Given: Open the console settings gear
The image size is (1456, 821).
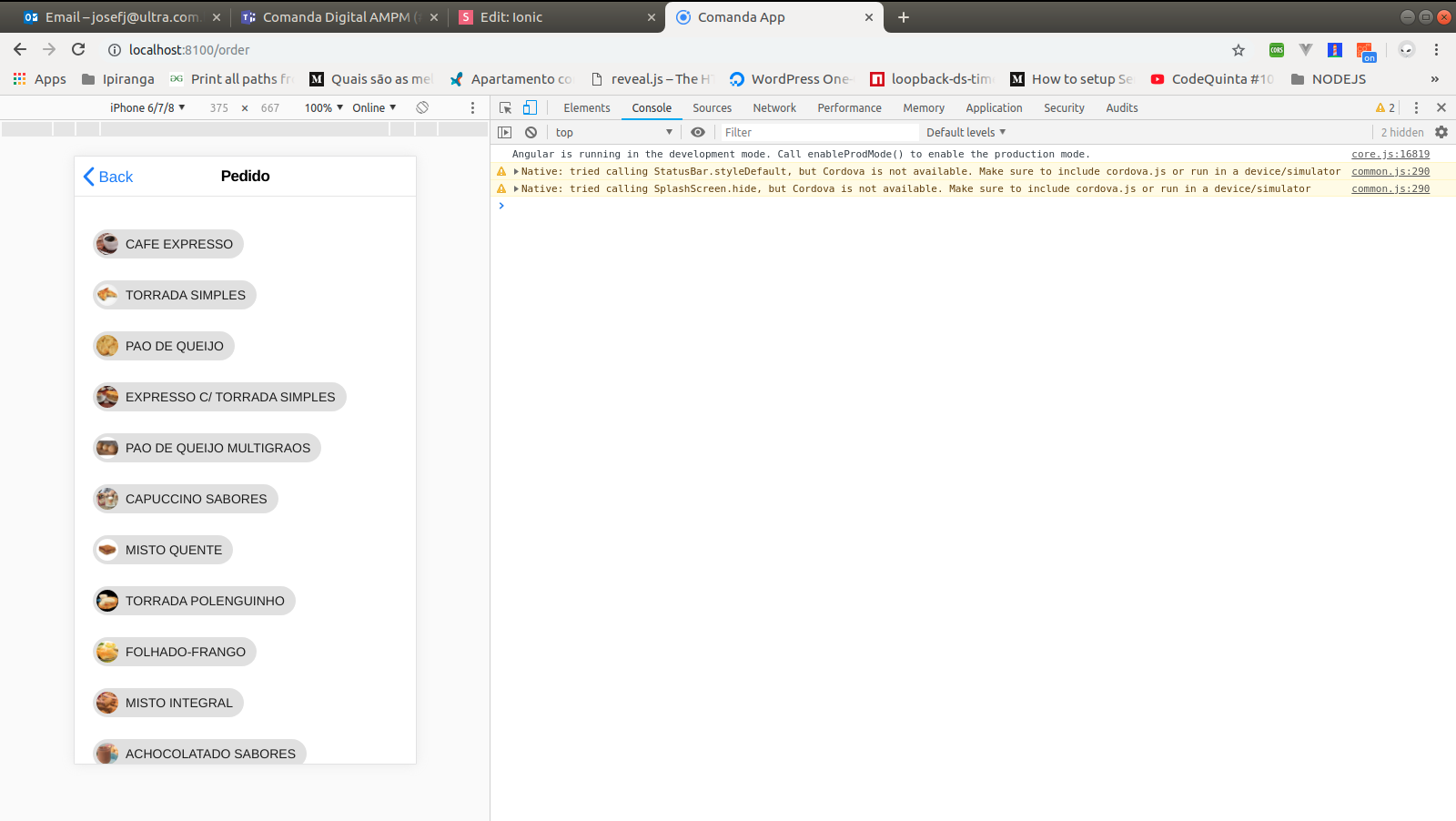Looking at the screenshot, I should tap(1441, 132).
